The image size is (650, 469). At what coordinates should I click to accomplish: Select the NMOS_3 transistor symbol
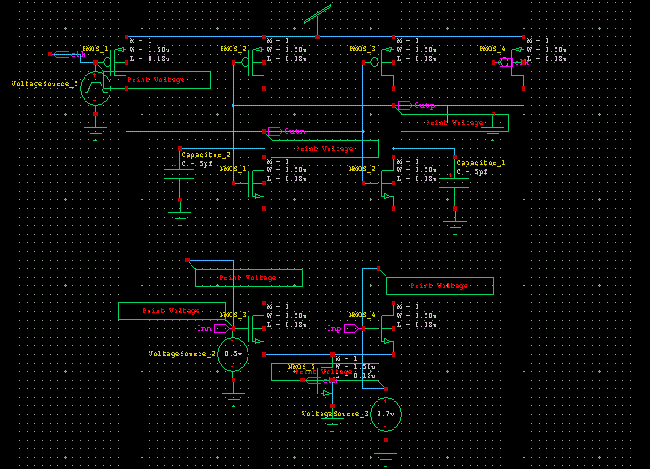[257, 329]
